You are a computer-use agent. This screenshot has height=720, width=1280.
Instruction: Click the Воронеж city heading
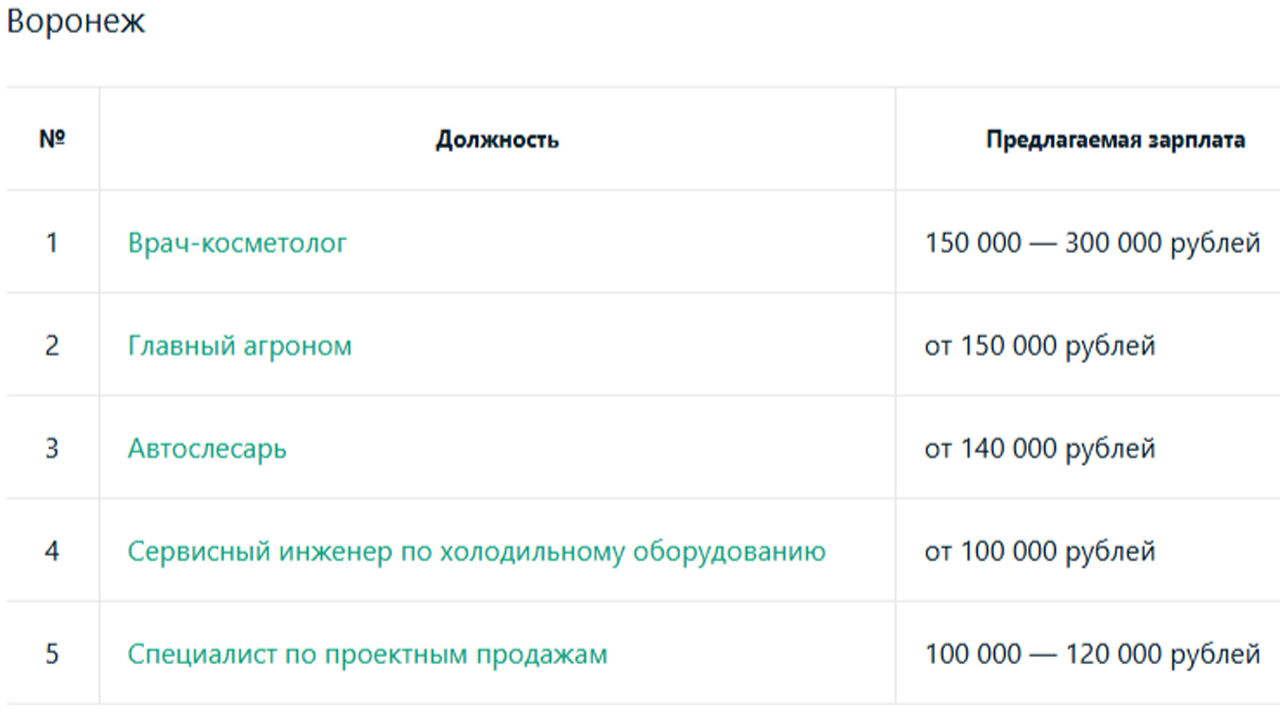pyautogui.click(x=76, y=22)
